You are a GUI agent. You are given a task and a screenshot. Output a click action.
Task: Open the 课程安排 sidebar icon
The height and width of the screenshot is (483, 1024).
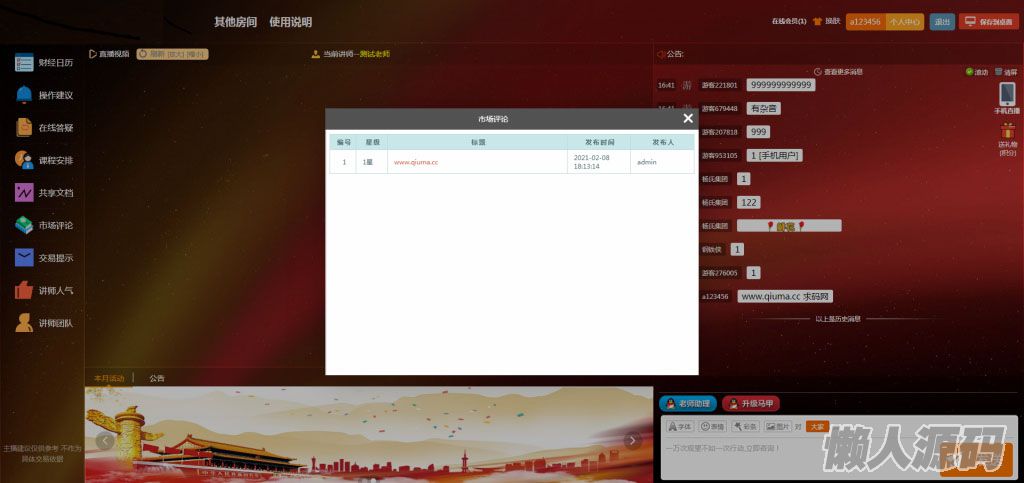[24, 160]
